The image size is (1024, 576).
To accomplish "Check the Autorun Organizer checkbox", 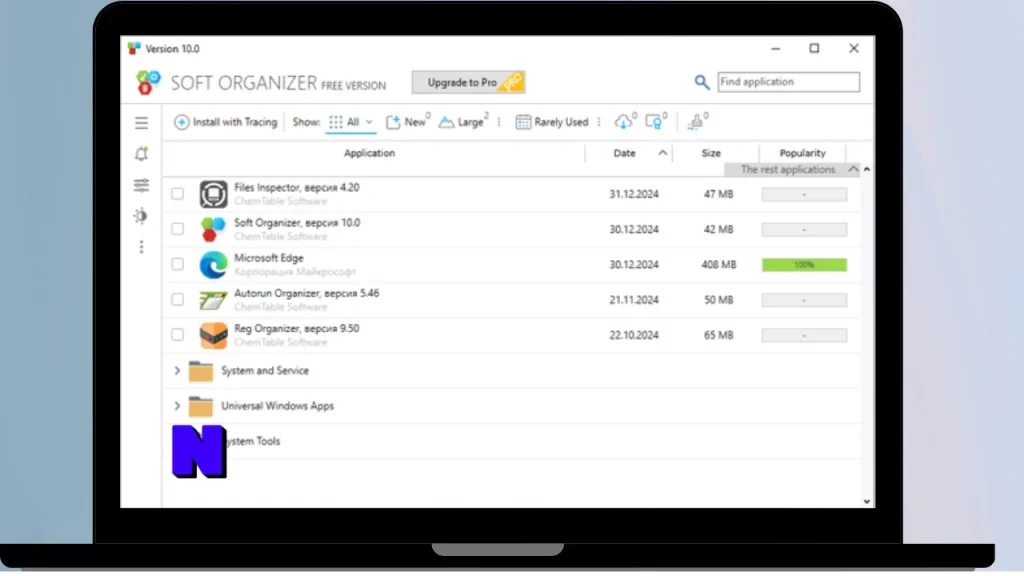I will (178, 300).
